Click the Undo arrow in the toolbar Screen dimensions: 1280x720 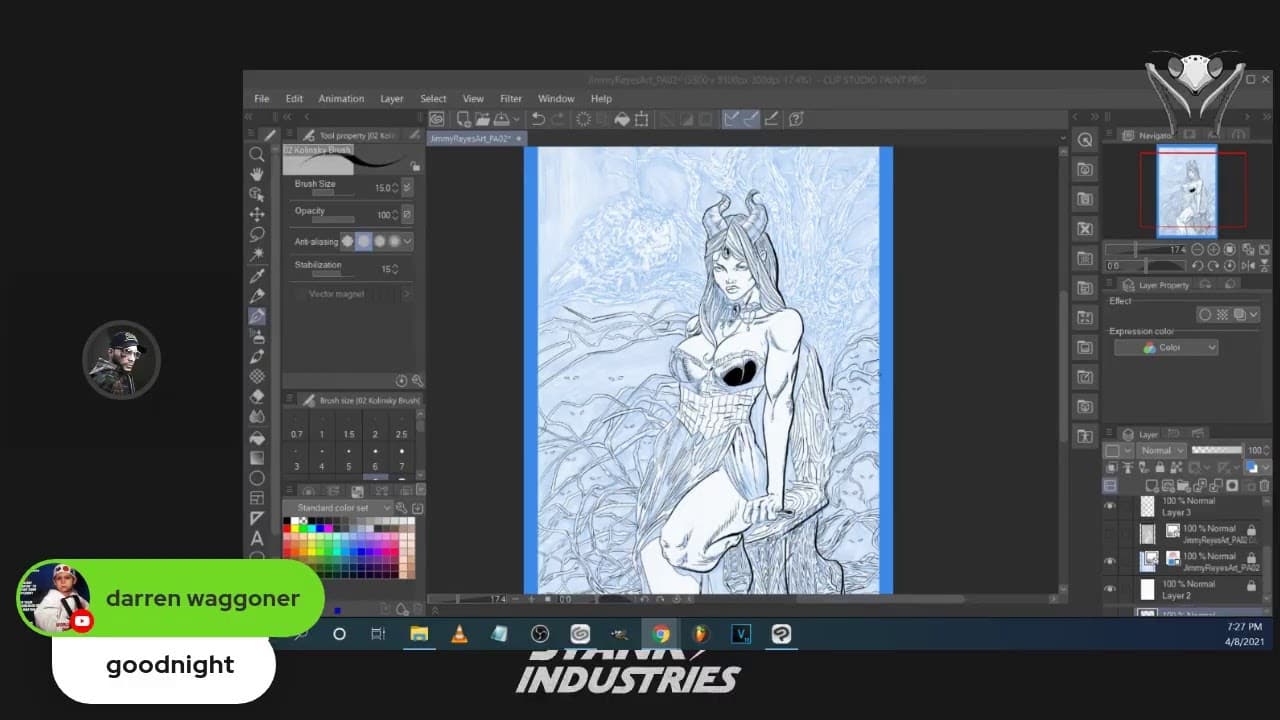tap(538, 119)
